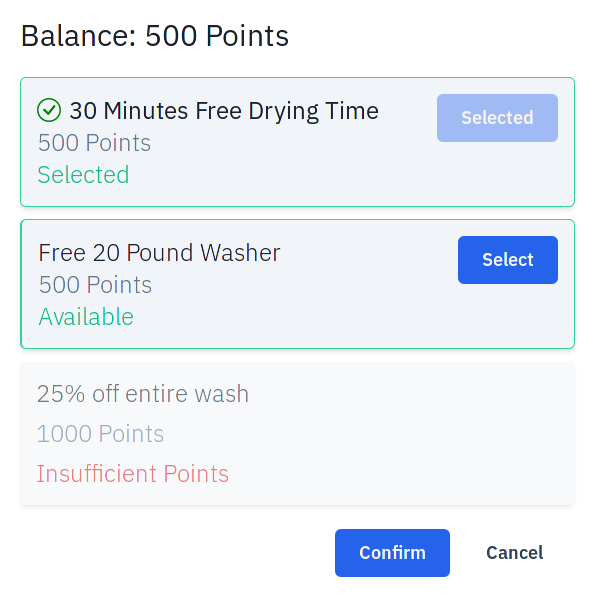
Task: Click the Available status label
Action: pyautogui.click(x=86, y=317)
